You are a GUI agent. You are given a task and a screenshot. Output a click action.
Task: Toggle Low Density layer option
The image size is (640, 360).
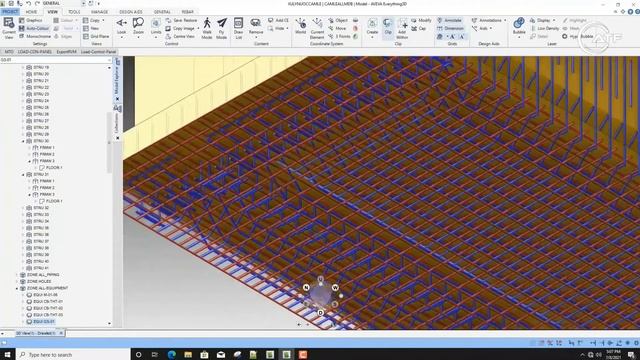(544, 29)
